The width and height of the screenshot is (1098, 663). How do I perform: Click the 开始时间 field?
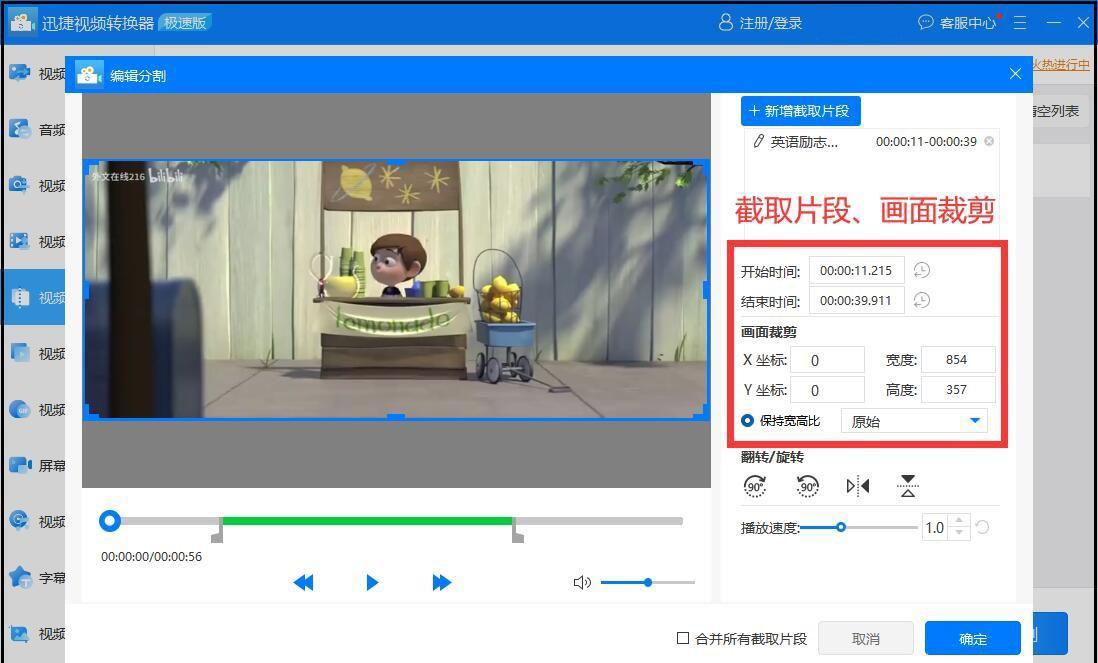(856, 270)
